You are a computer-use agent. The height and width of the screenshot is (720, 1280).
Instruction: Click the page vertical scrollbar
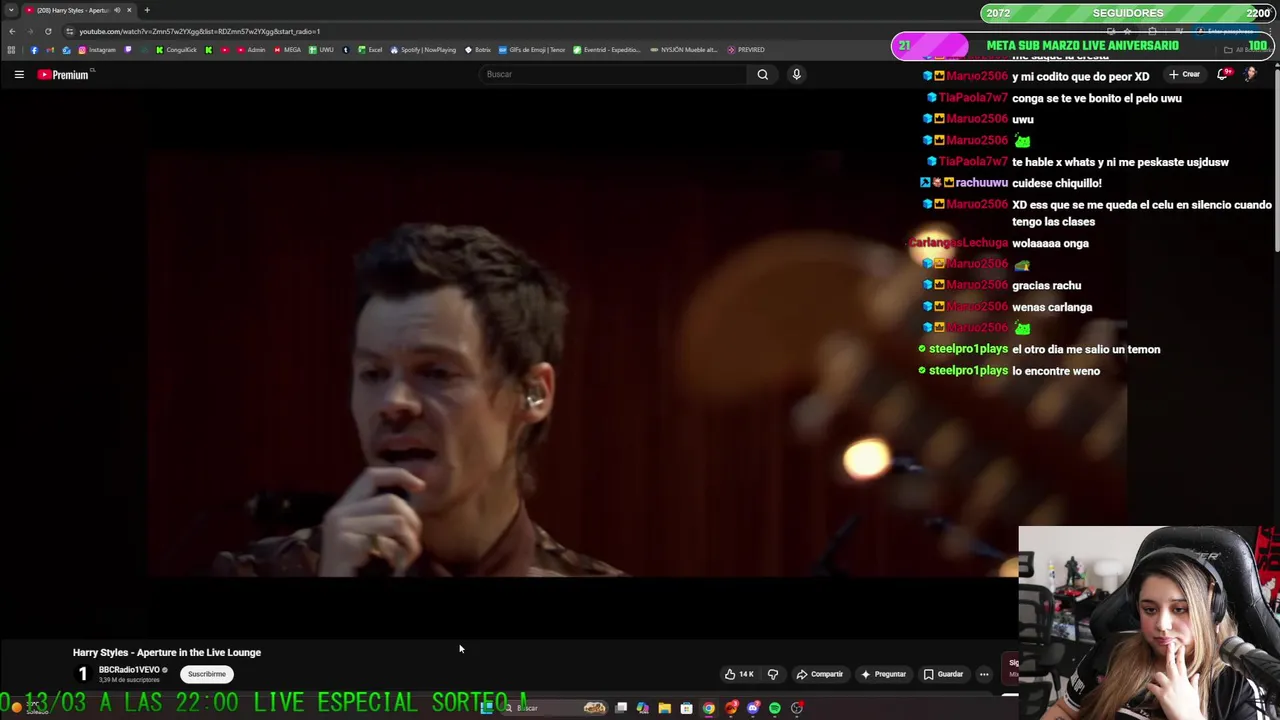1276,160
